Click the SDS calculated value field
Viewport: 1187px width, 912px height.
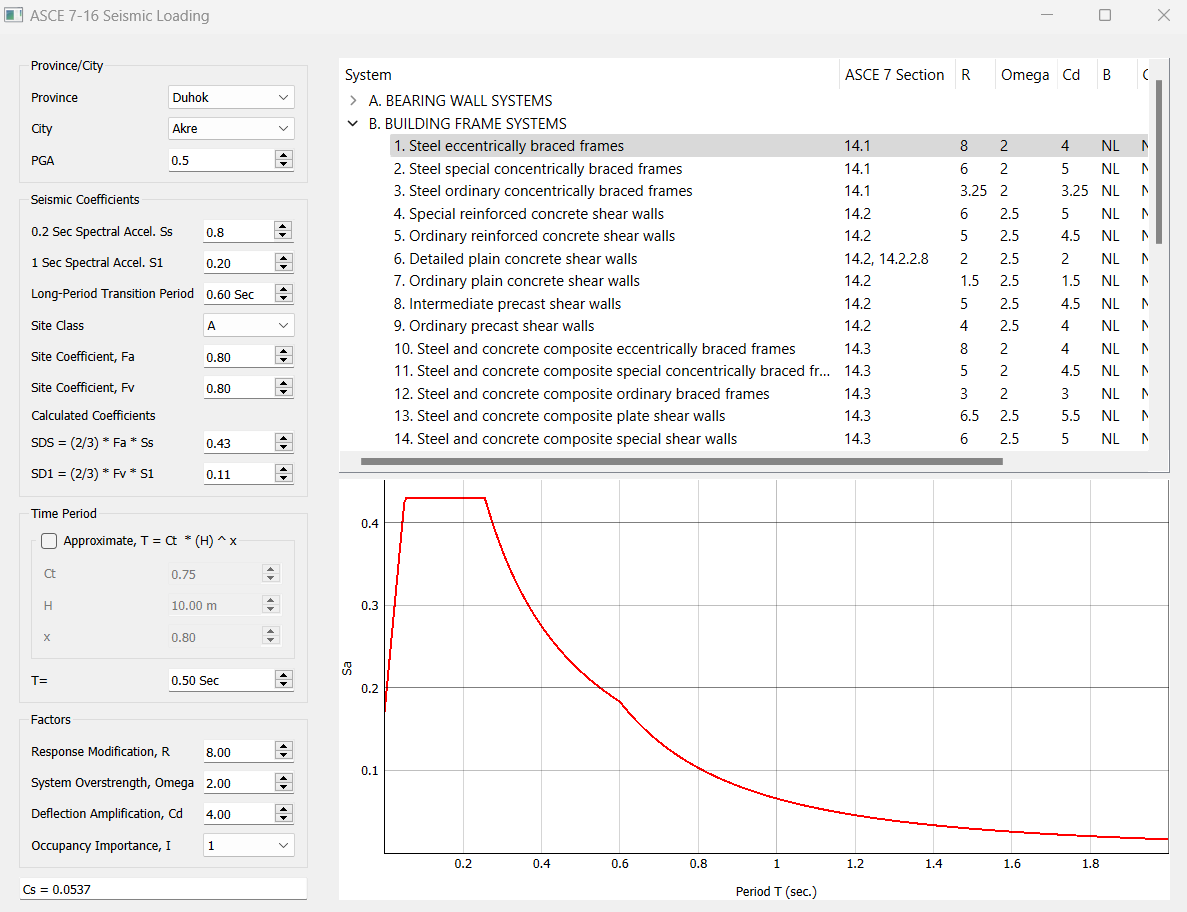click(x=238, y=443)
